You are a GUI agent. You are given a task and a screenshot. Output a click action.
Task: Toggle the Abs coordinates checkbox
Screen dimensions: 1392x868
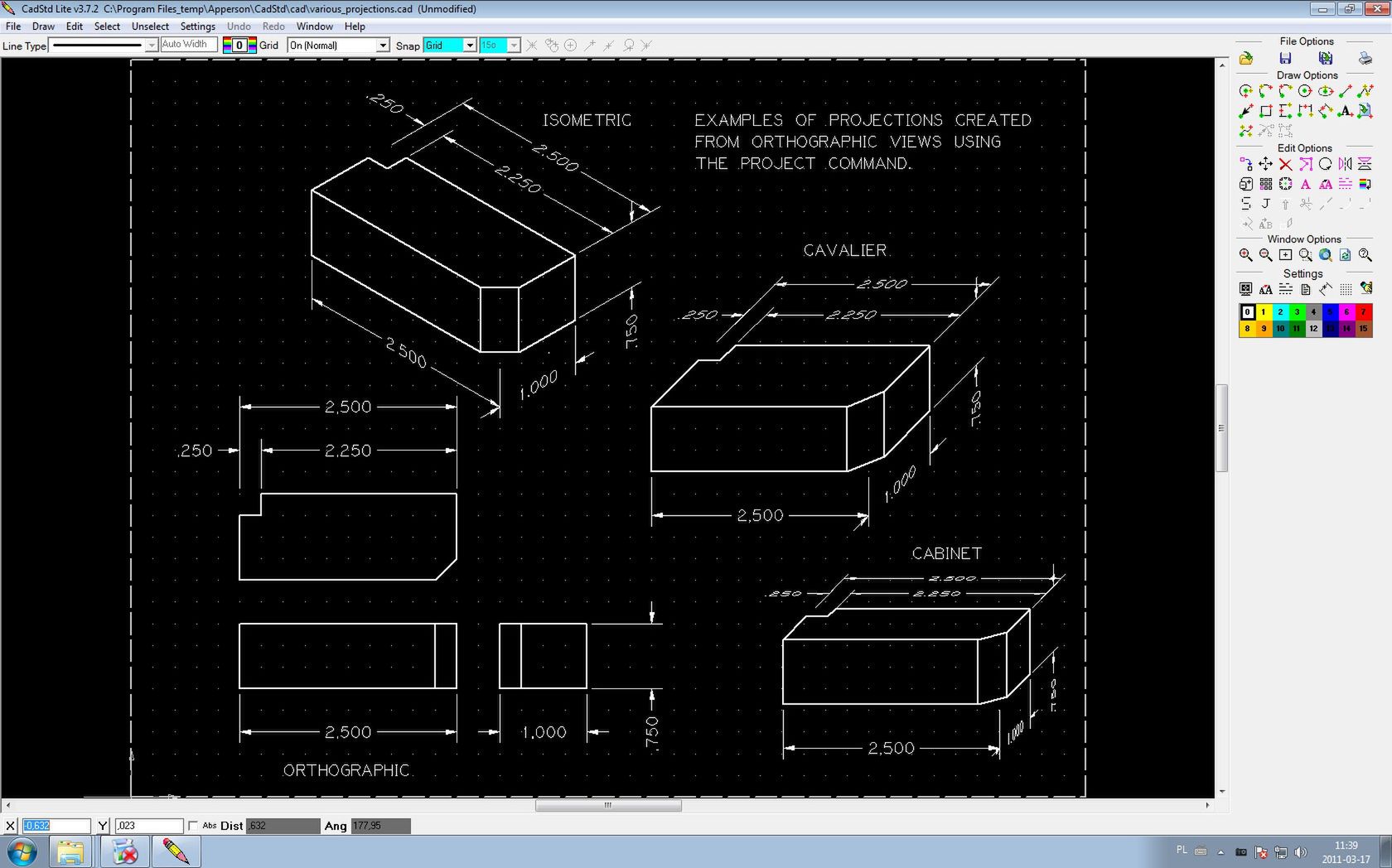(x=193, y=826)
